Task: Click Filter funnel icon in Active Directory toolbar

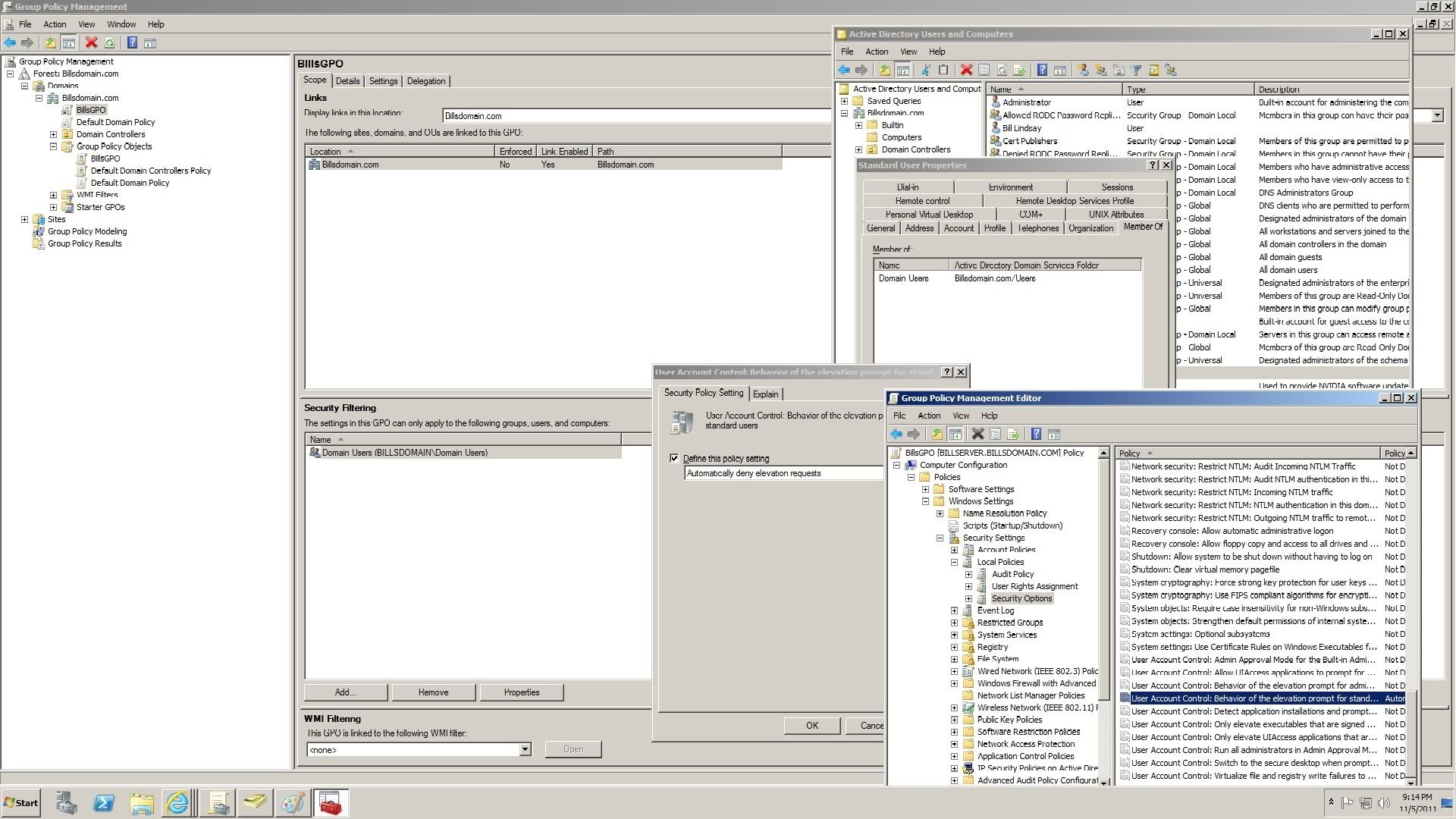Action: point(1136,71)
